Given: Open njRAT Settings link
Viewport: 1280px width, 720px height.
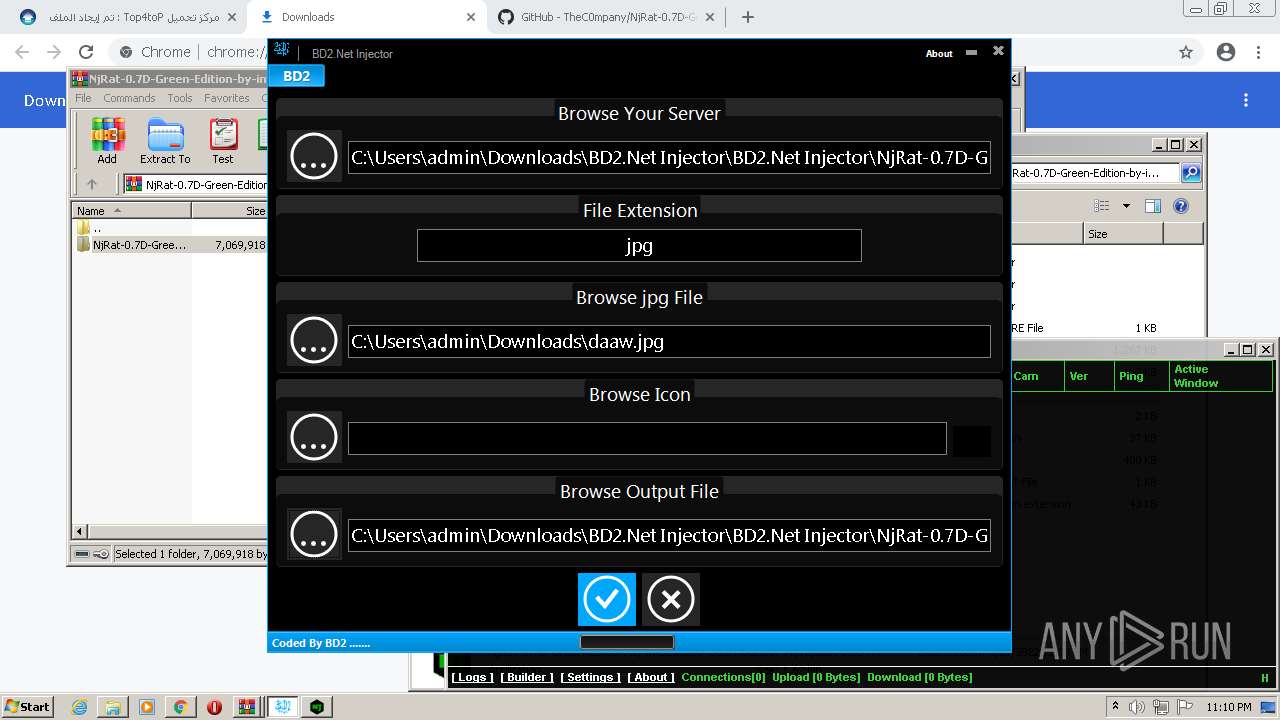Looking at the screenshot, I should [590, 677].
